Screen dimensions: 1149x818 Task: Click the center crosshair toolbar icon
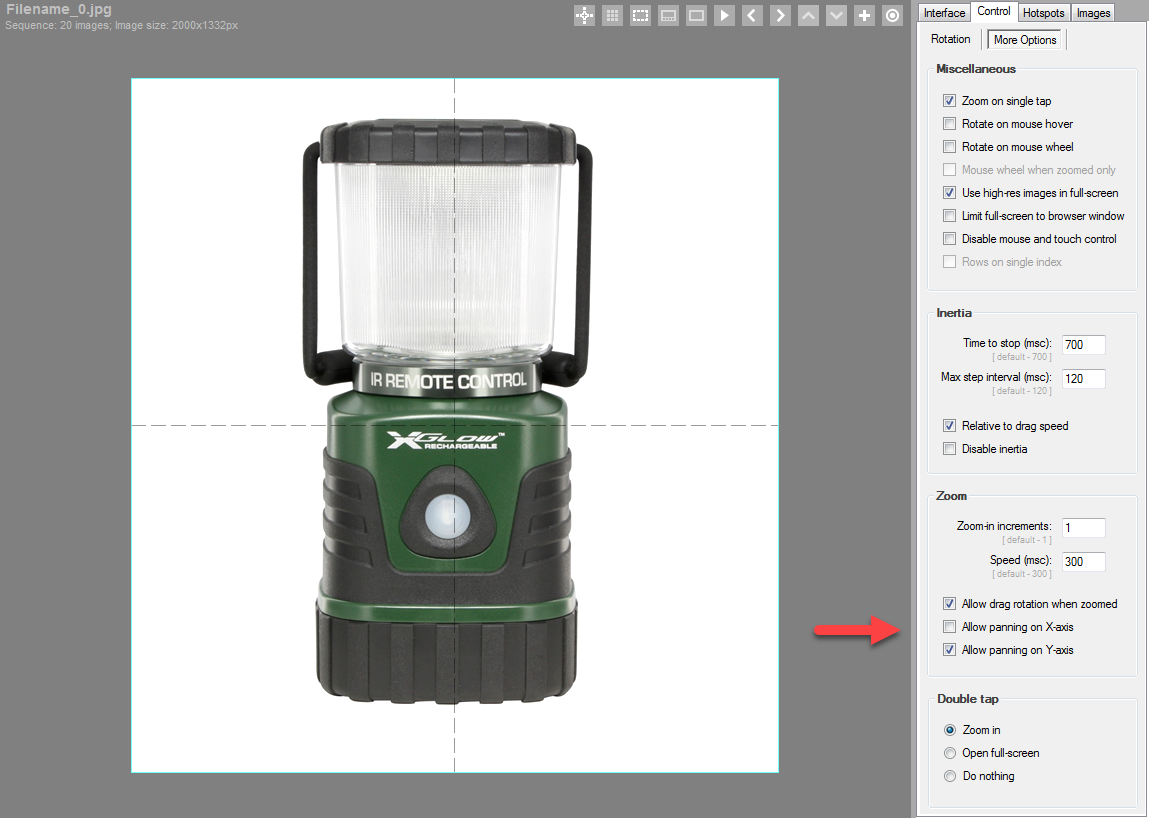584,15
